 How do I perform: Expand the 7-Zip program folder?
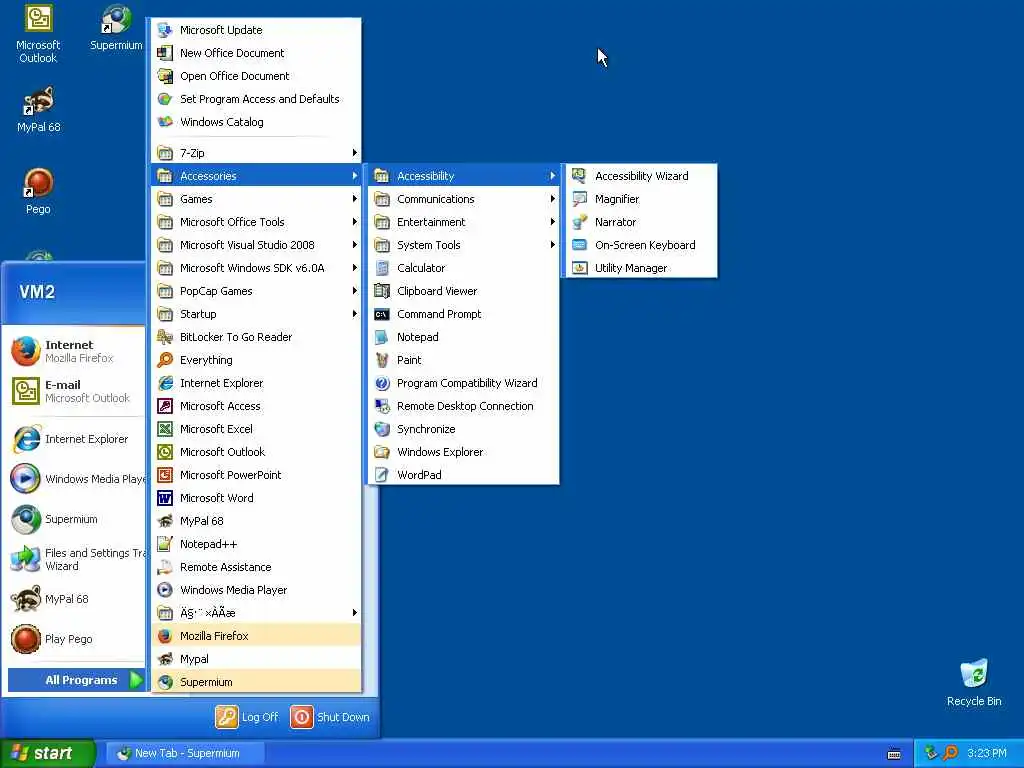tap(256, 153)
